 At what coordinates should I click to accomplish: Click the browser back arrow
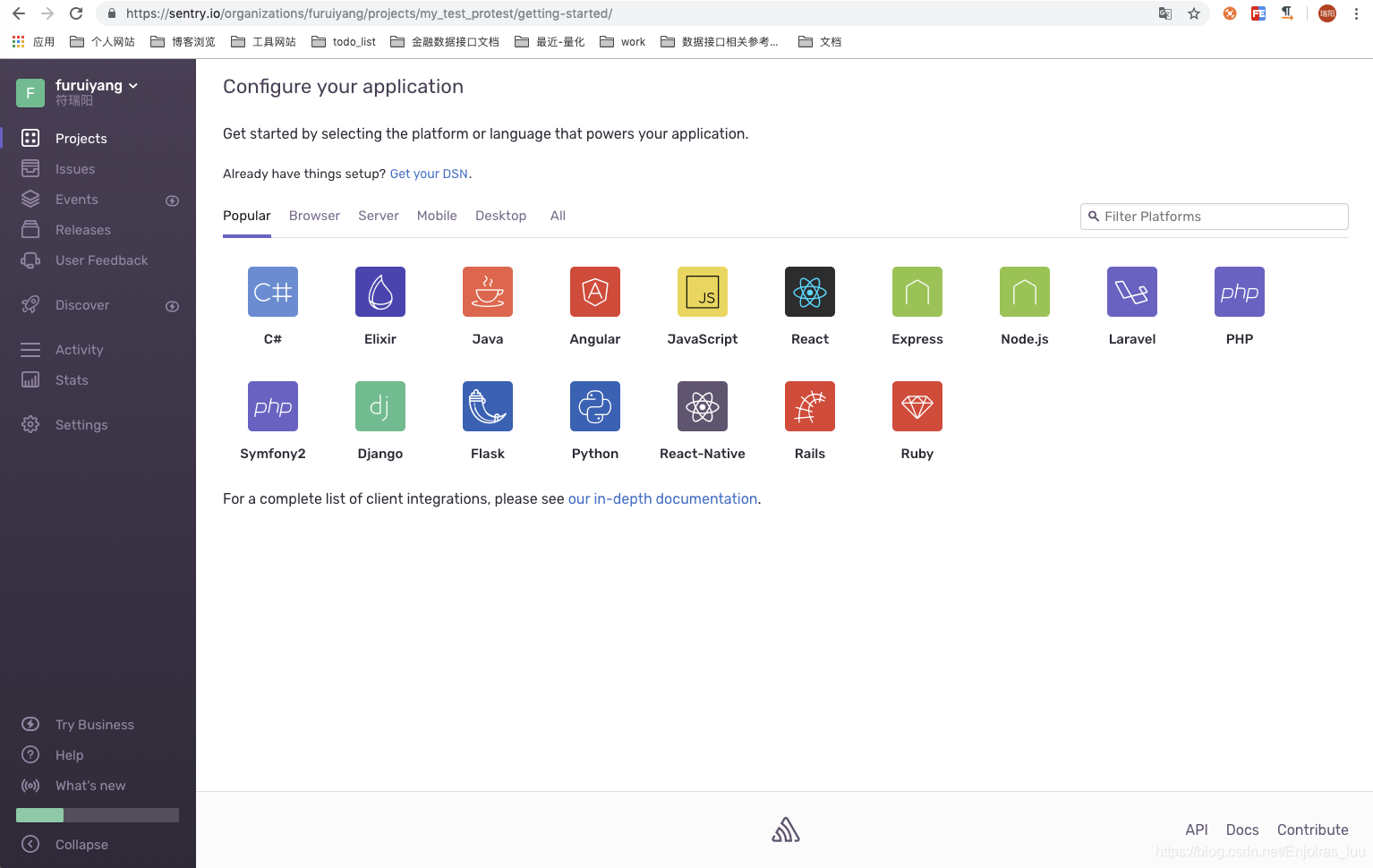(19, 13)
